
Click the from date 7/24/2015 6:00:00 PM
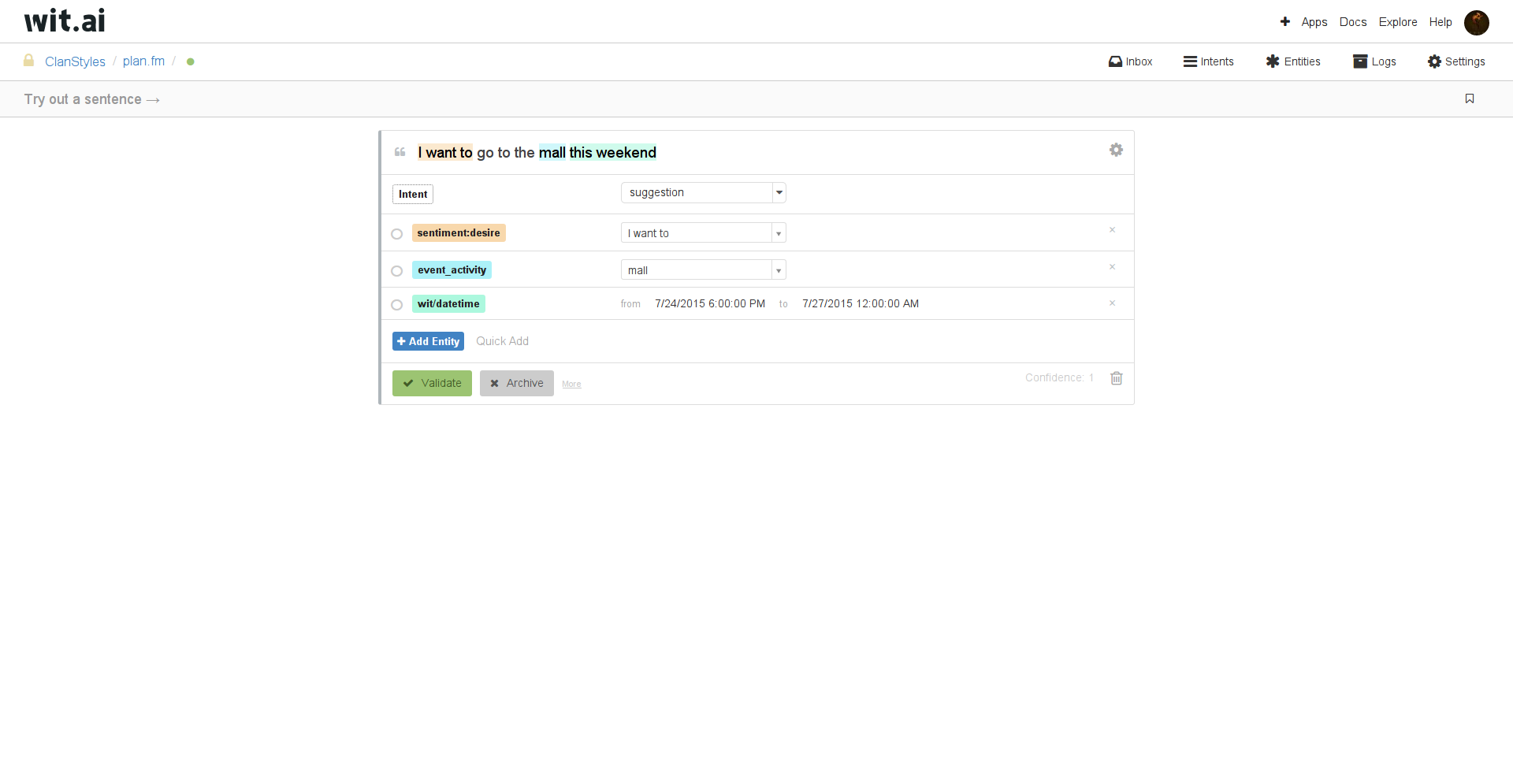[x=710, y=304]
